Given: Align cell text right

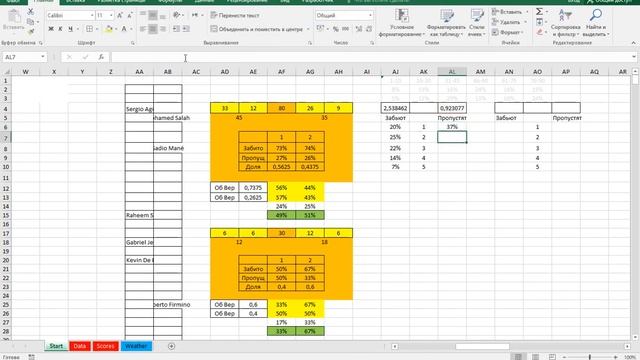Looking at the screenshot, I should pos(162,29).
